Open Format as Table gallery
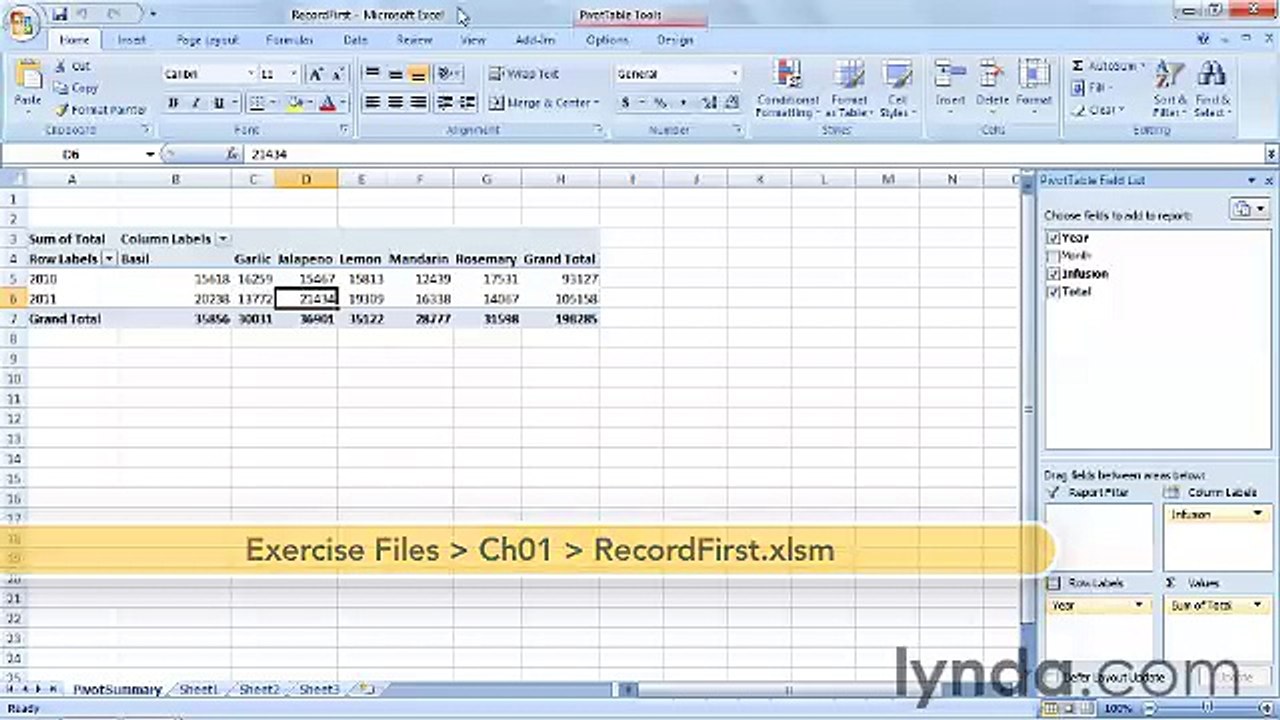 (x=849, y=88)
